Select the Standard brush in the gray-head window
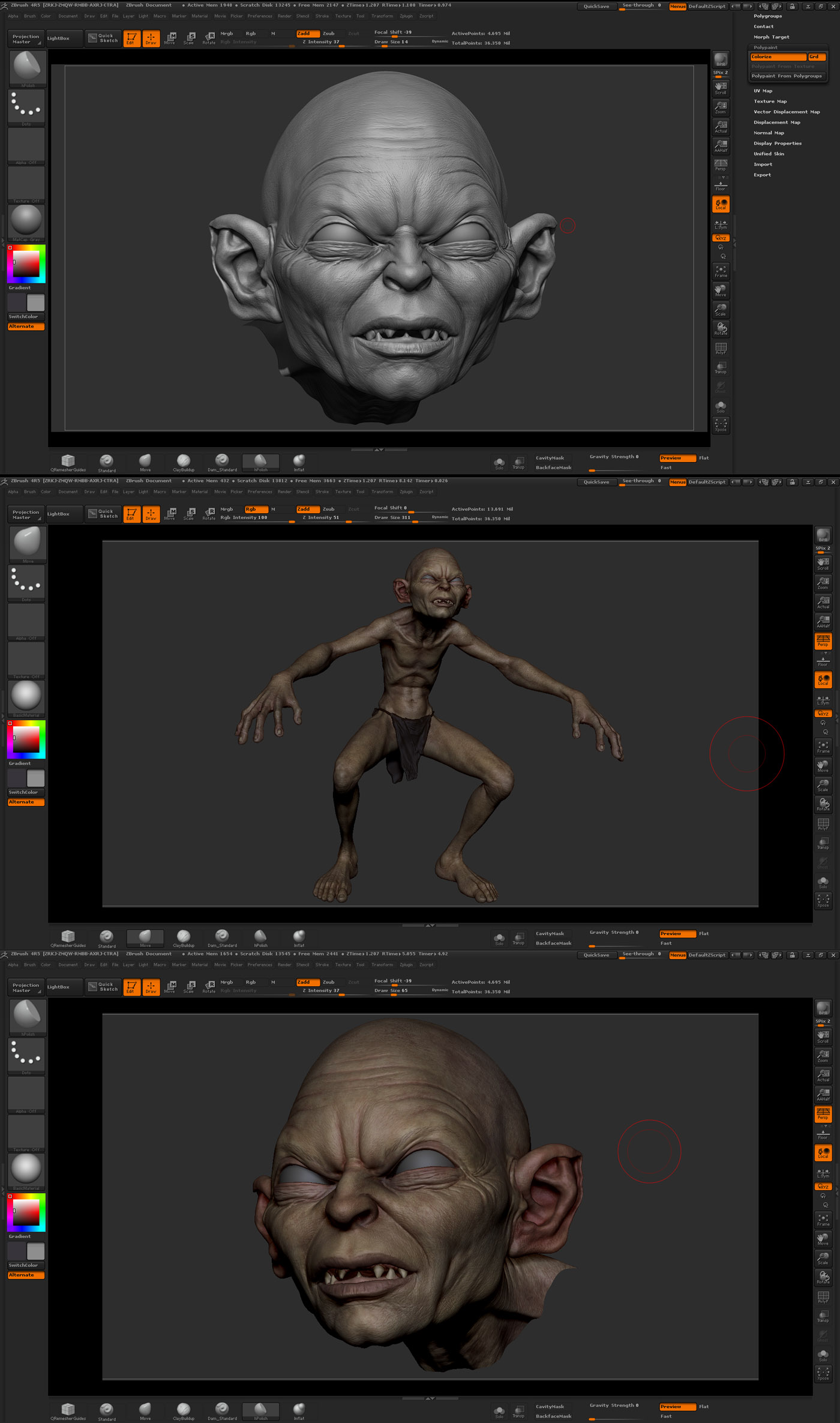The height and width of the screenshot is (1423, 840). [x=107, y=462]
